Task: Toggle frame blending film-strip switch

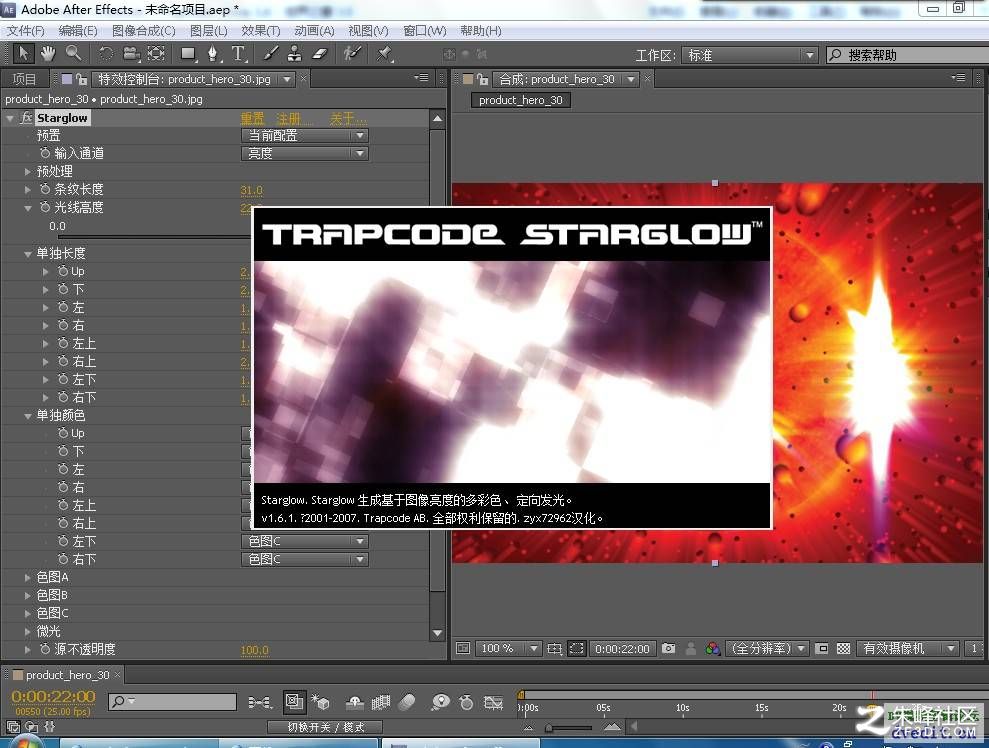Action: coord(380,701)
